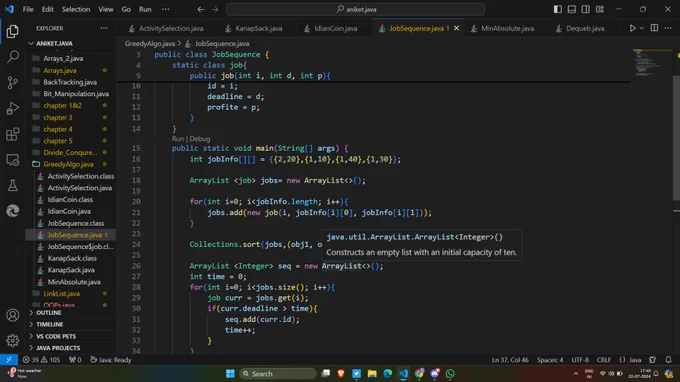Split the editor to the right
This screenshot has height=382, width=680.
654,28
